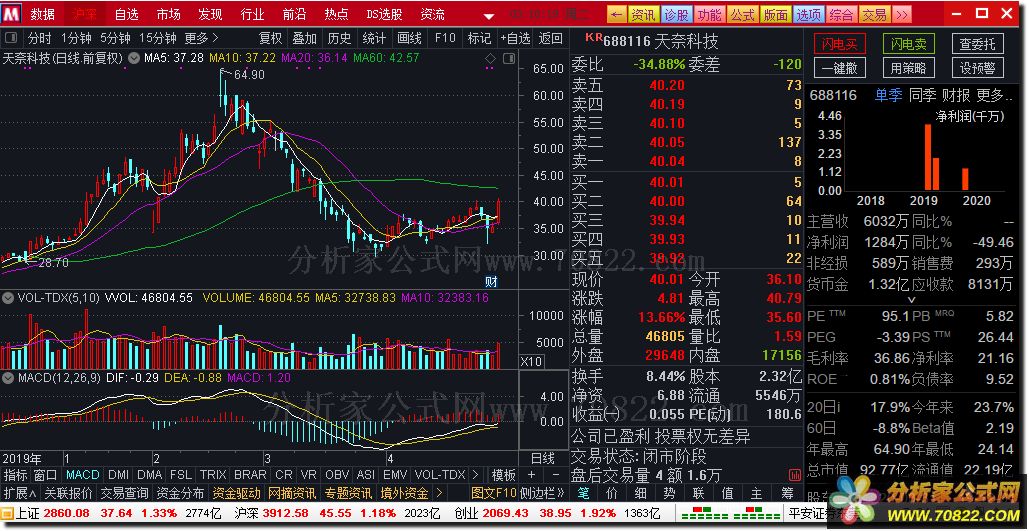The width and height of the screenshot is (1029, 531).
Task: Select the TRIX indicator tab
Action: coord(213,475)
